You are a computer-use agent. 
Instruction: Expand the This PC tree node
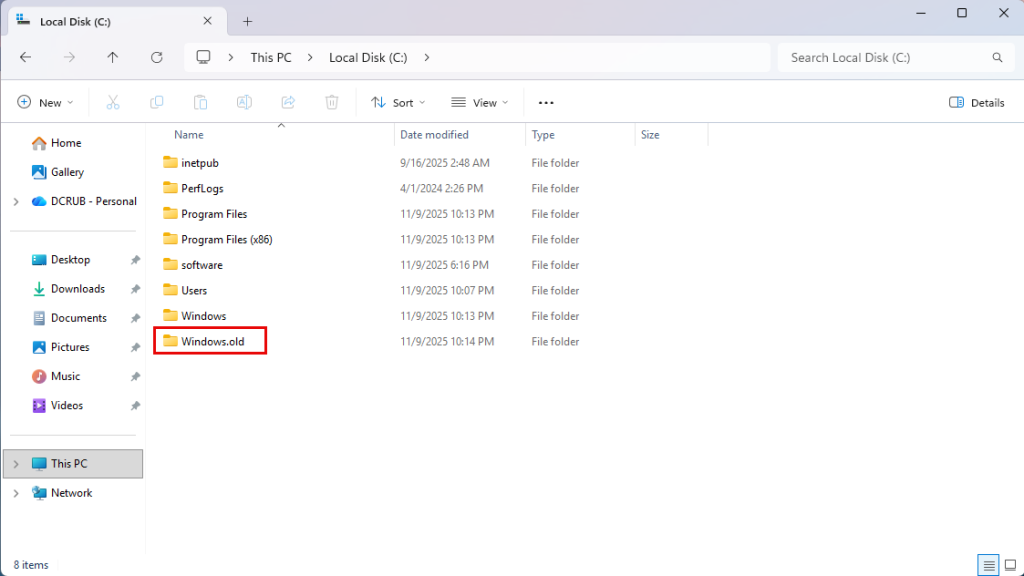[x=16, y=464]
